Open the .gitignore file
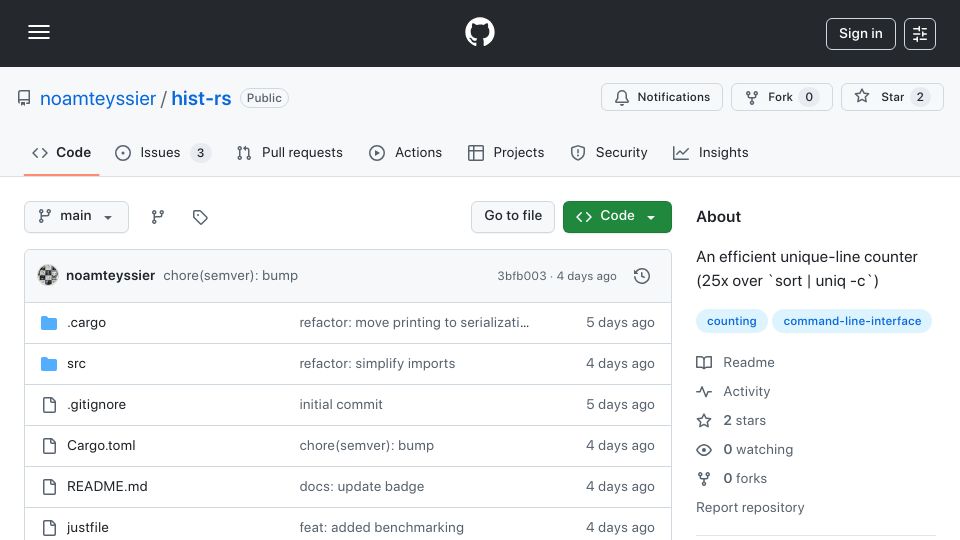The height and width of the screenshot is (540, 960). point(96,405)
